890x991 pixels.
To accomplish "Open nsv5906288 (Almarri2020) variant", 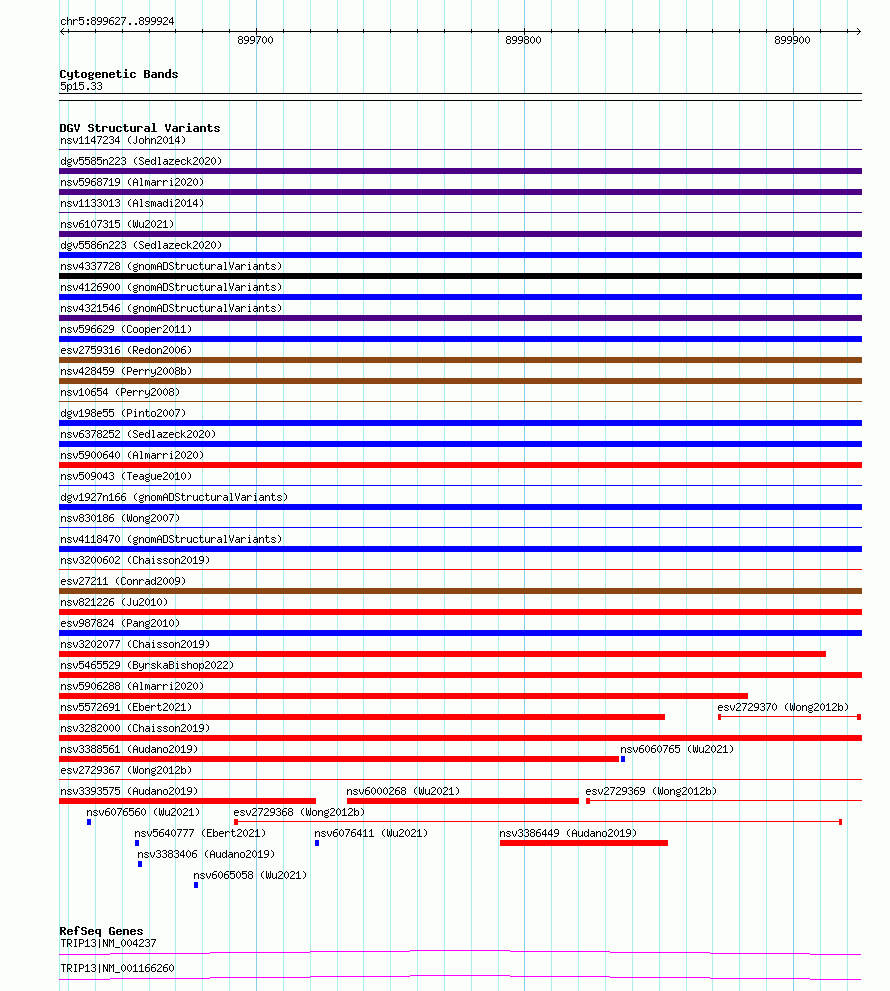I will pyautogui.click(x=132, y=686).
